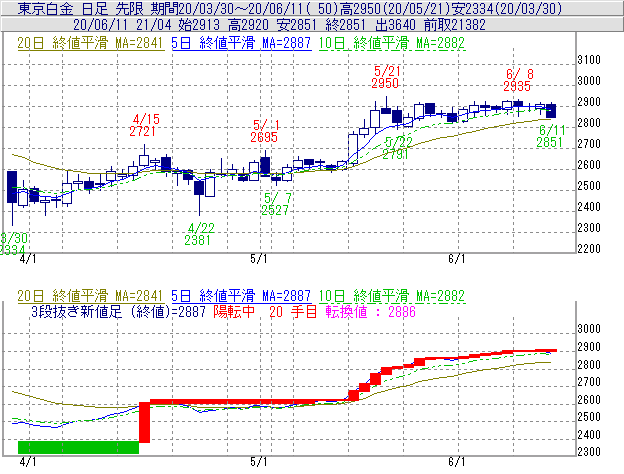Click the 東京白金 日足 先限 title text
This screenshot has width=624, height=474.
tap(82, 8)
